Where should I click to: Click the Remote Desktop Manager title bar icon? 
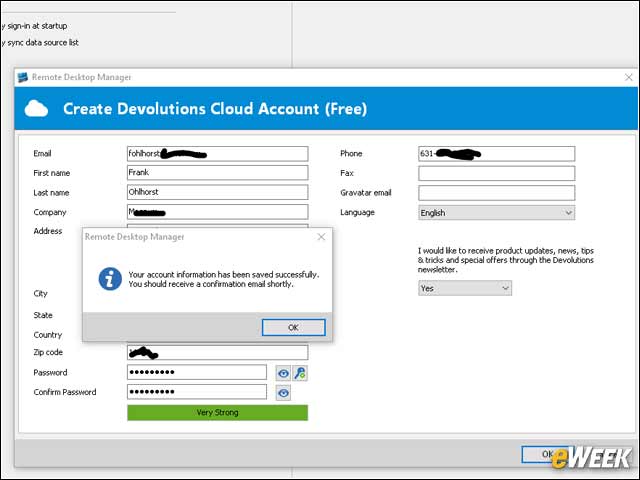click(23, 77)
